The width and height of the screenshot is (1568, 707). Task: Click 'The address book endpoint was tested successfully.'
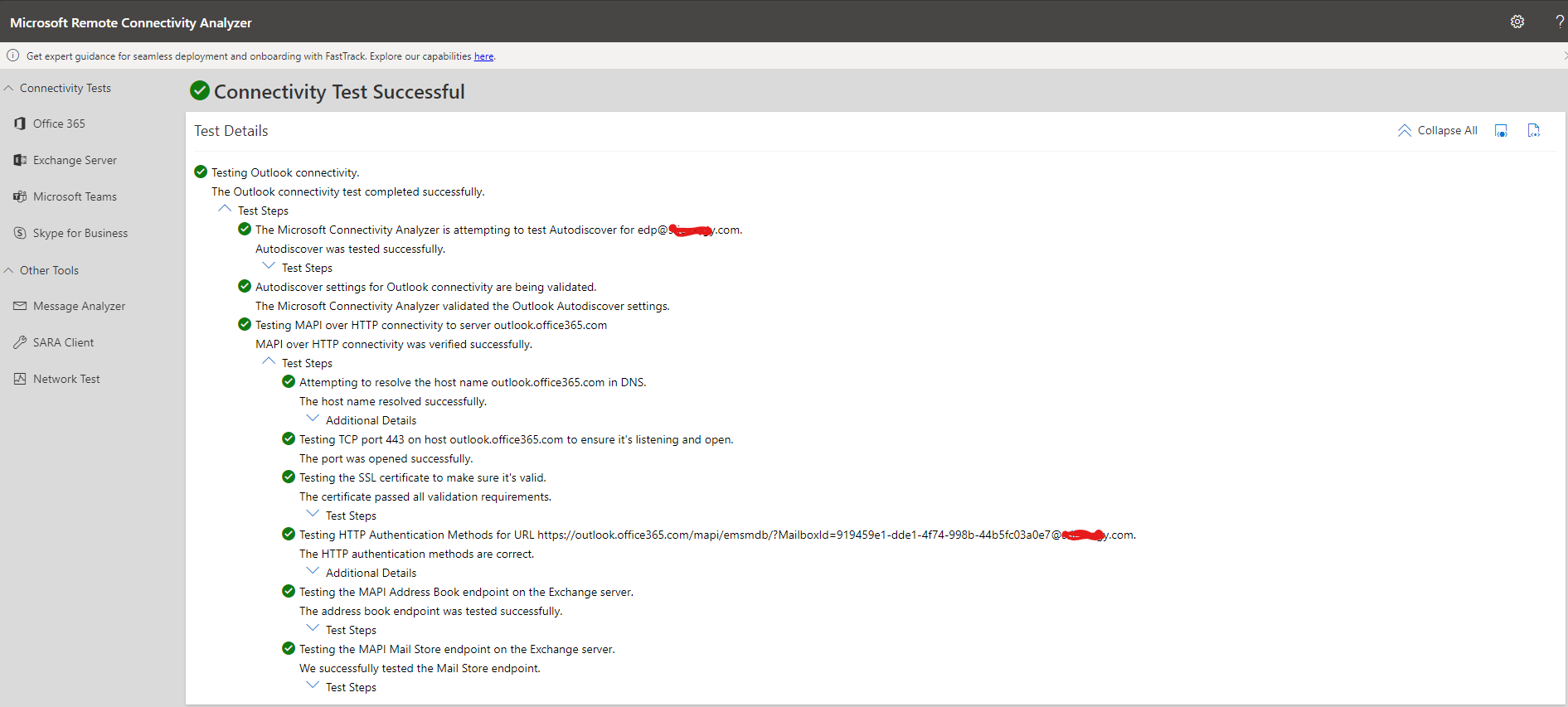430,611
